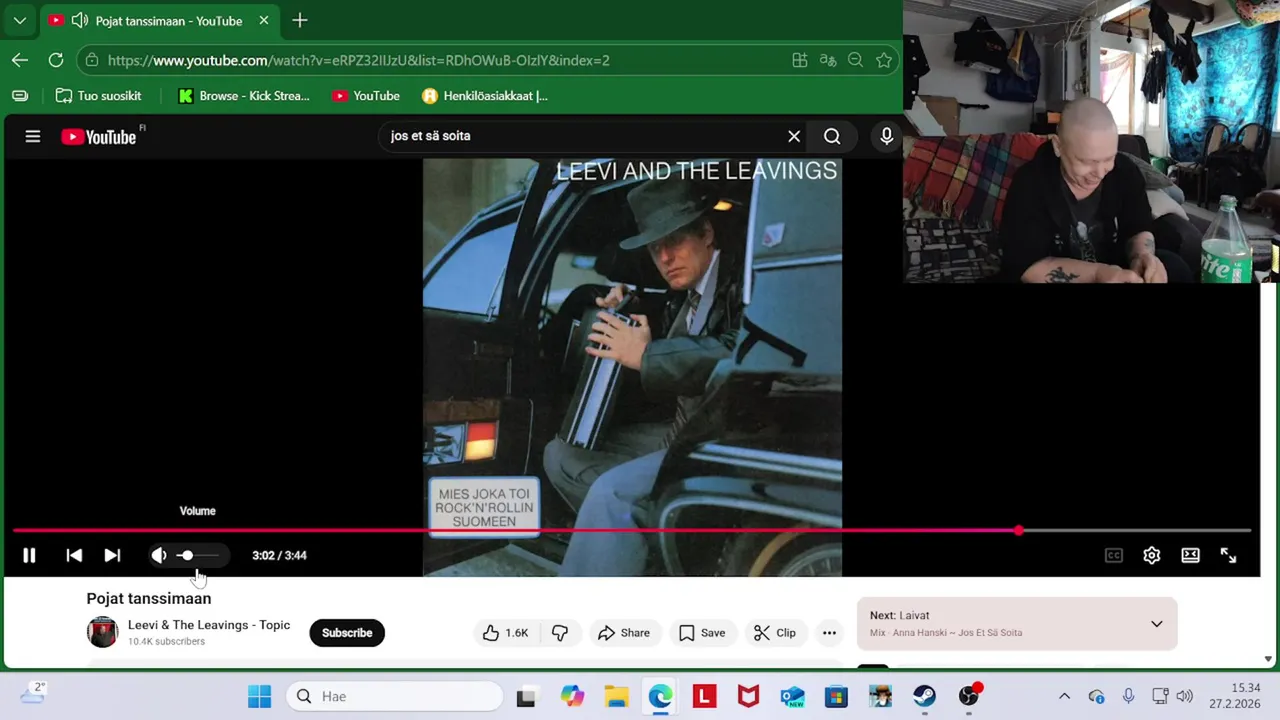Open Steam from the taskbar
Viewport: 1280px width, 720px height.
924,696
